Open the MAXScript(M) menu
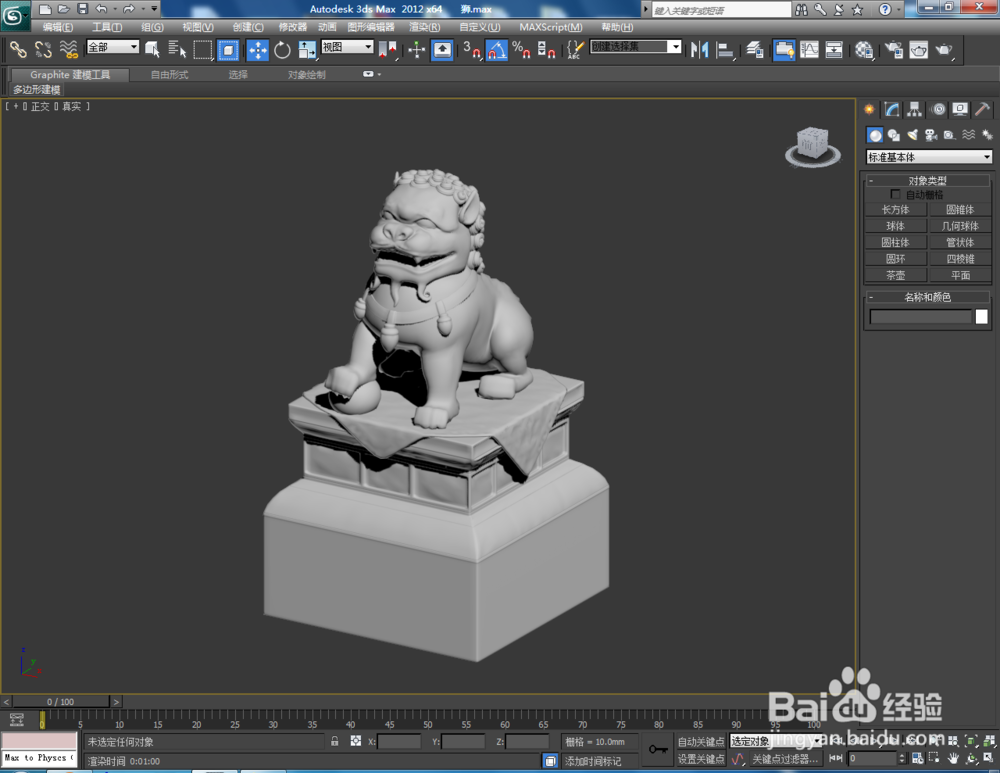 [550, 27]
